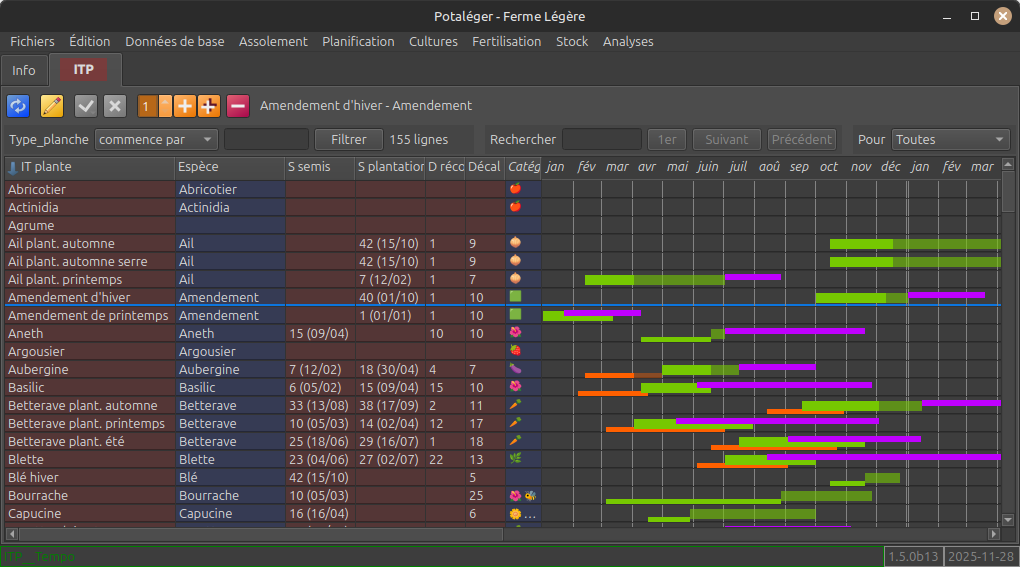1020x567 pixels.
Task: Click the sort icon in IT plante header
Action: tap(13, 167)
